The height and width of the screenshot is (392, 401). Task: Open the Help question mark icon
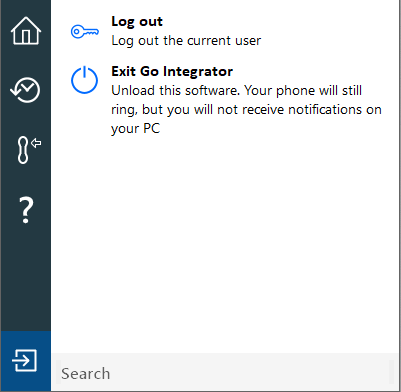(26, 210)
